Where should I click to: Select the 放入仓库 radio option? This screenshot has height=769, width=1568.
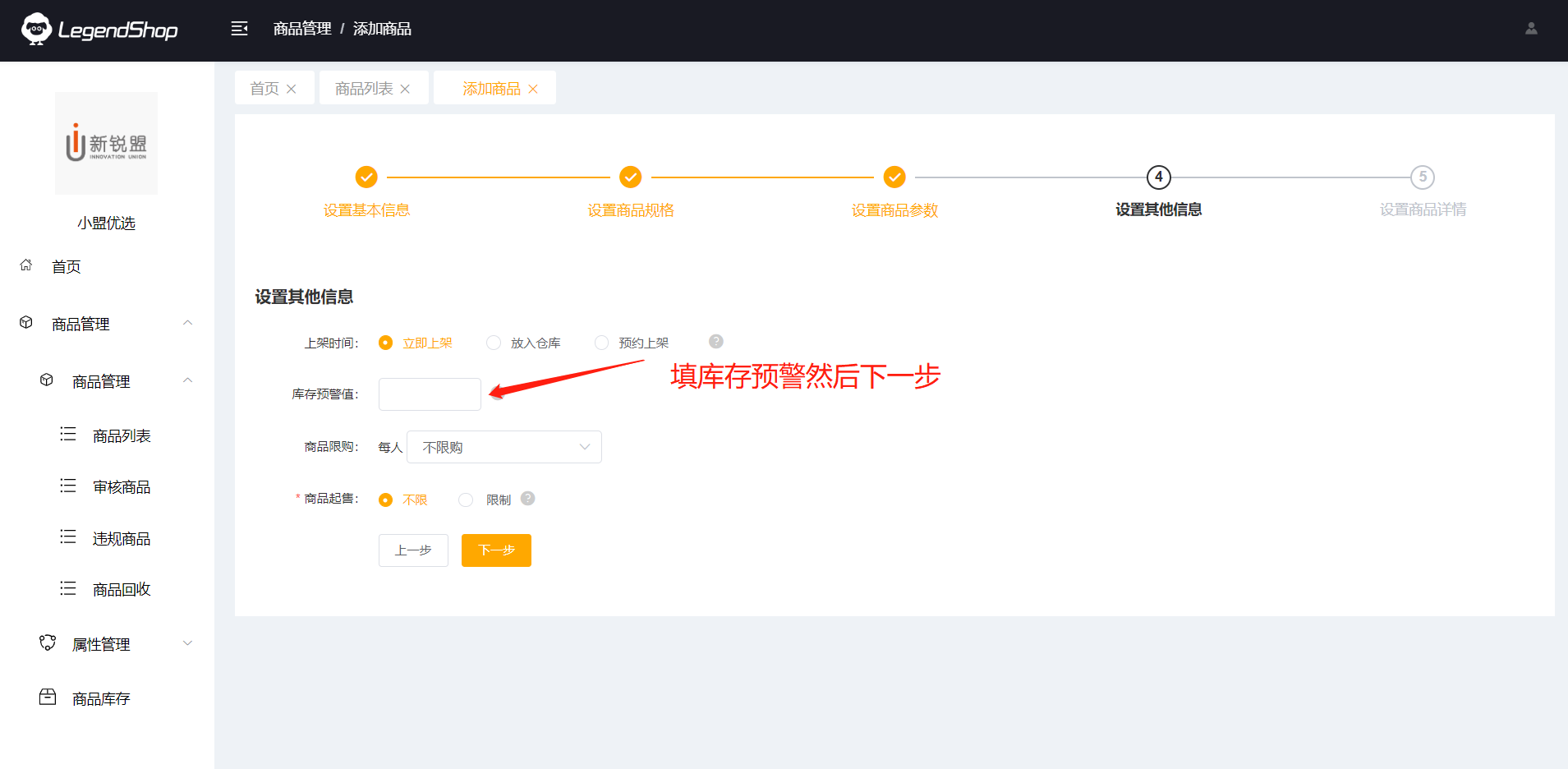point(494,343)
